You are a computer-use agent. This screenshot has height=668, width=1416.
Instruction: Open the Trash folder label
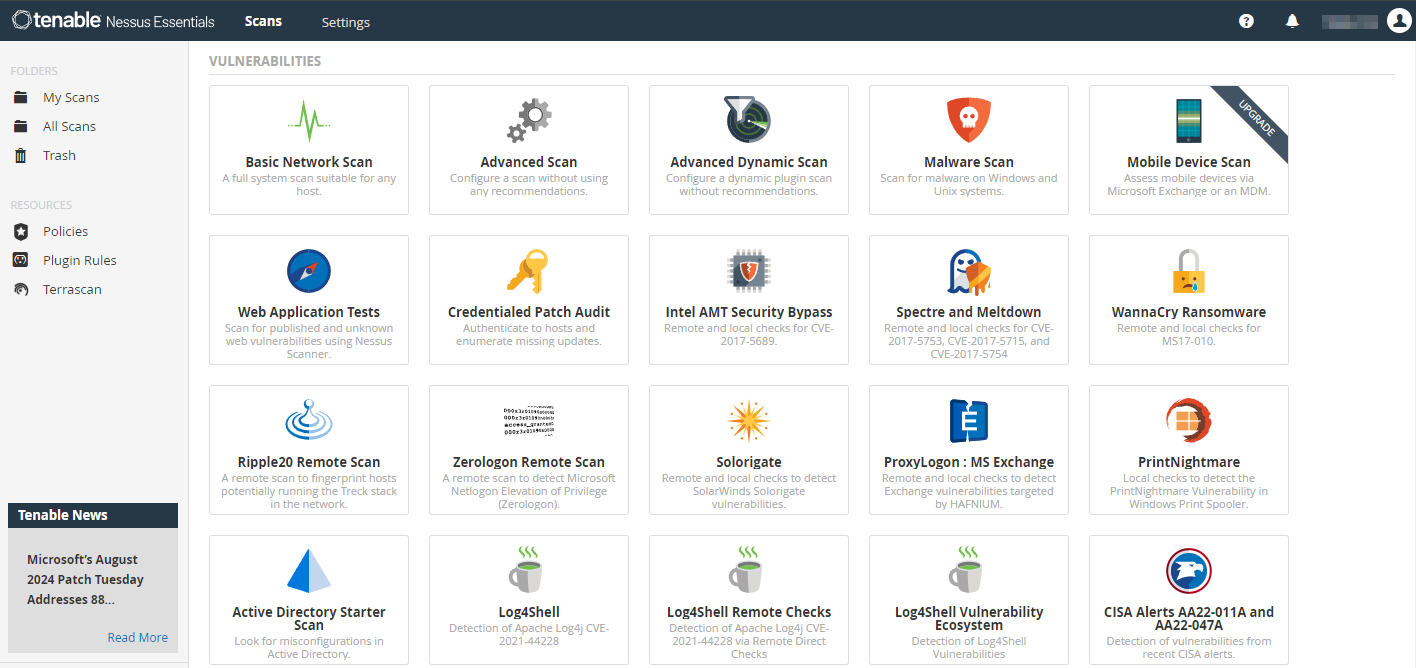coord(59,155)
